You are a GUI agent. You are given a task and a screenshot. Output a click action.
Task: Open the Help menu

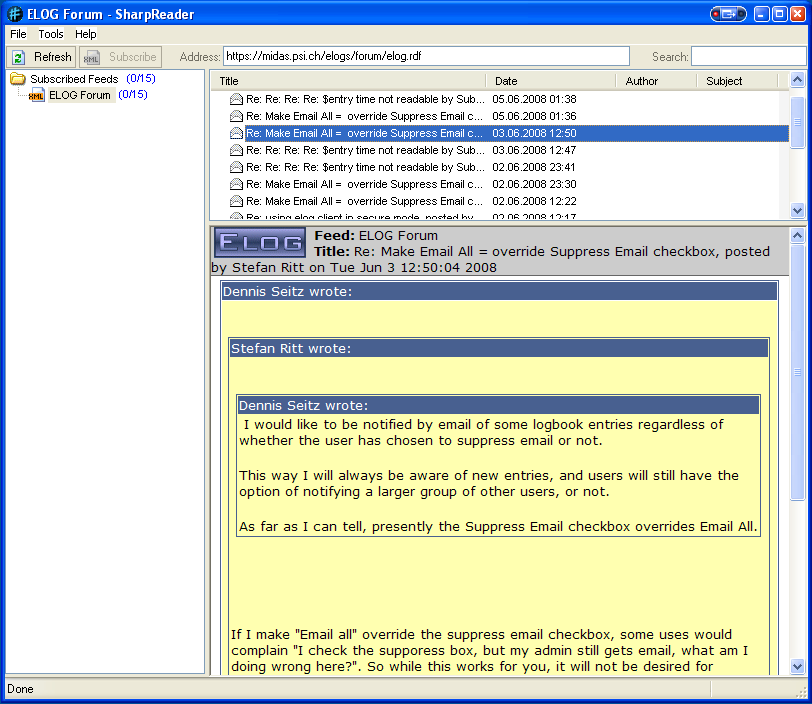85,34
